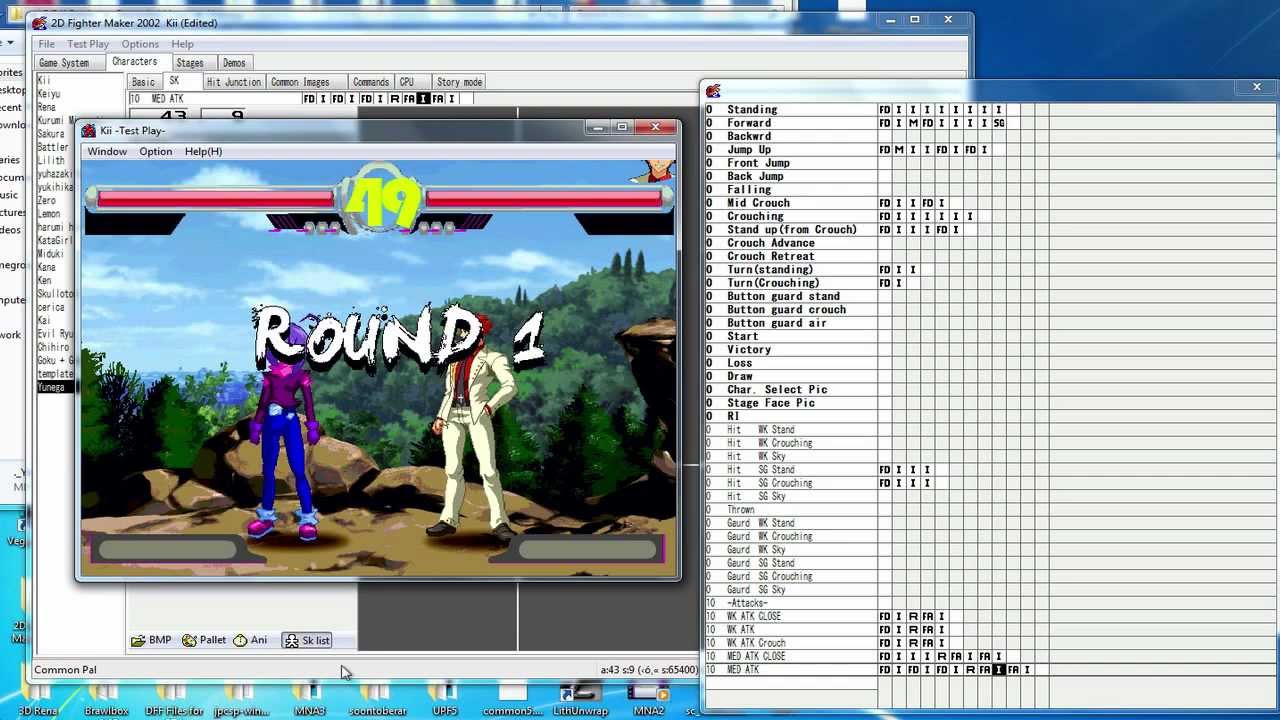Viewport: 1280px width, 720px height.
Task: Click the M cell in the Jump Up row
Action: click(899, 150)
